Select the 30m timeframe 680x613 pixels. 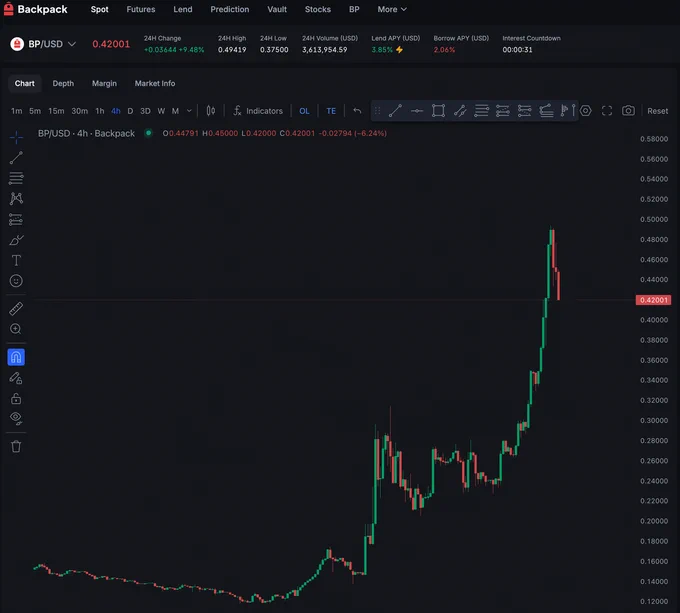point(79,111)
